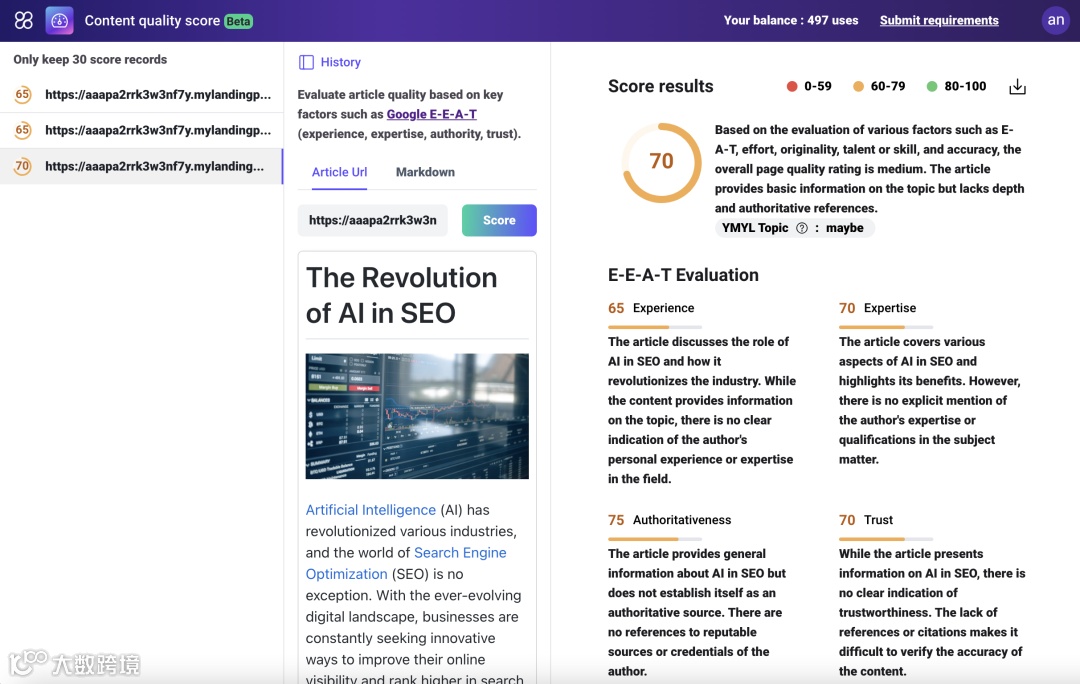This screenshot has width=1080, height=684.
Task: Click the 'Content quality score' title text
Action: click(152, 21)
